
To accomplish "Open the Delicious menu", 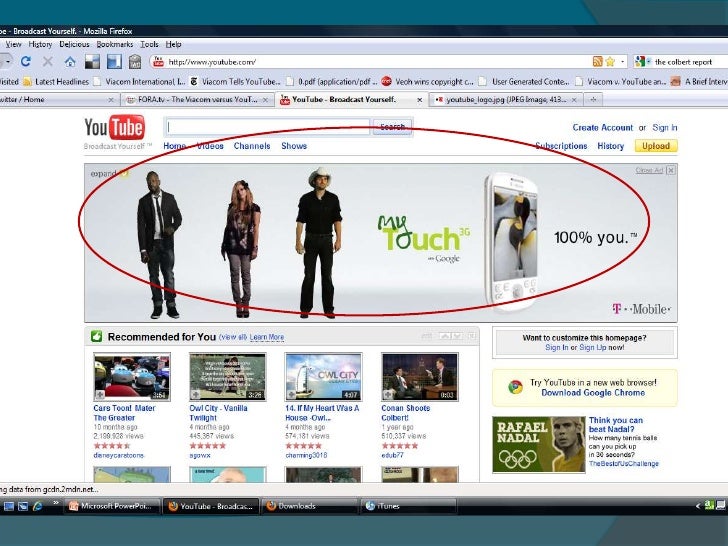I will coord(74,44).
